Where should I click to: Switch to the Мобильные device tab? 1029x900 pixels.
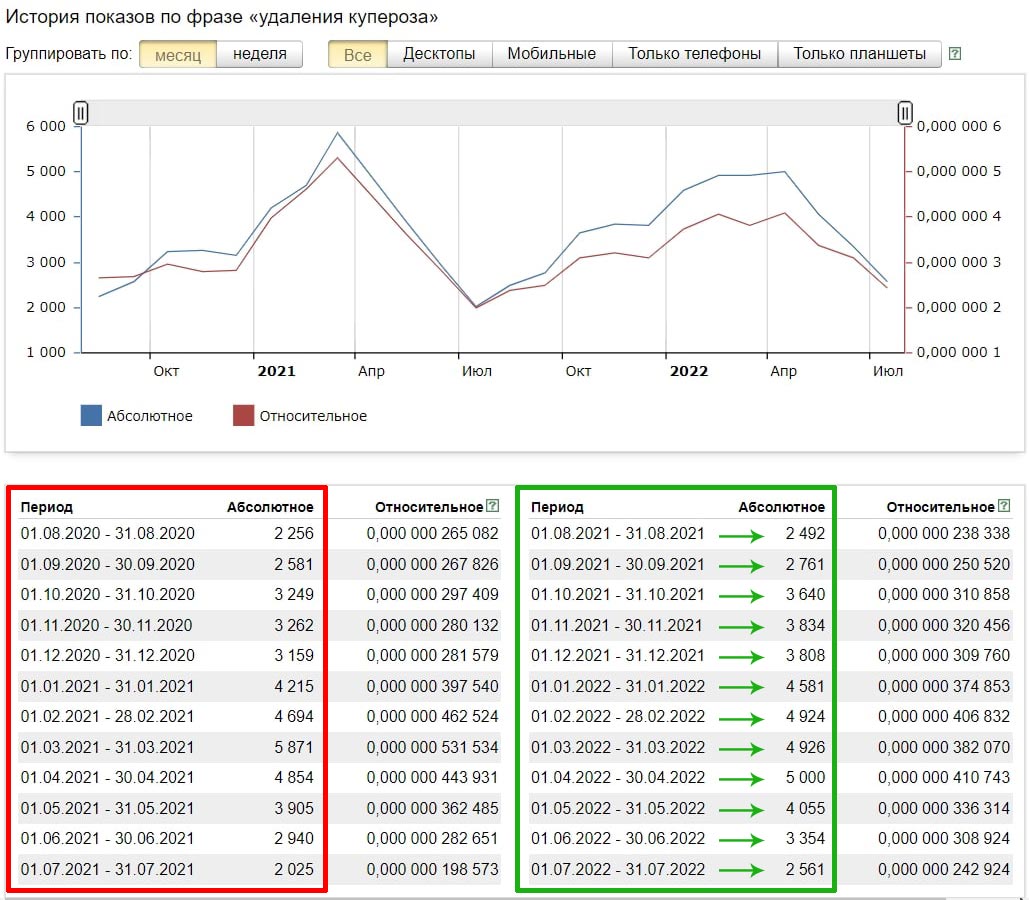click(552, 54)
